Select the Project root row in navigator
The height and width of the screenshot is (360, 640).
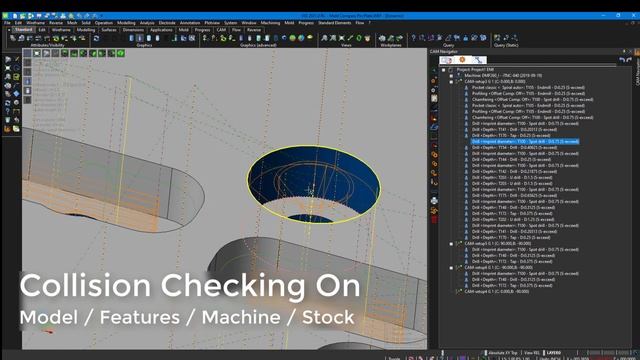point(476,70)
